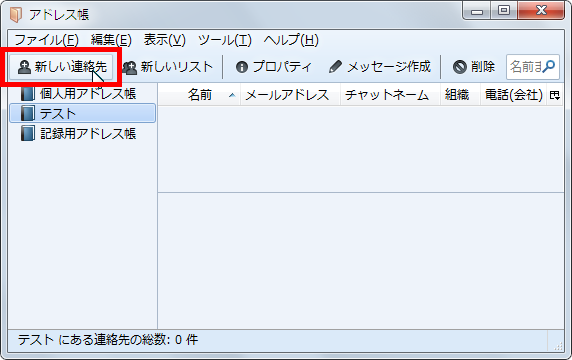Maximize the アドレス帳 window
Viewport: 572px width, 360px height.
[504, 11]
